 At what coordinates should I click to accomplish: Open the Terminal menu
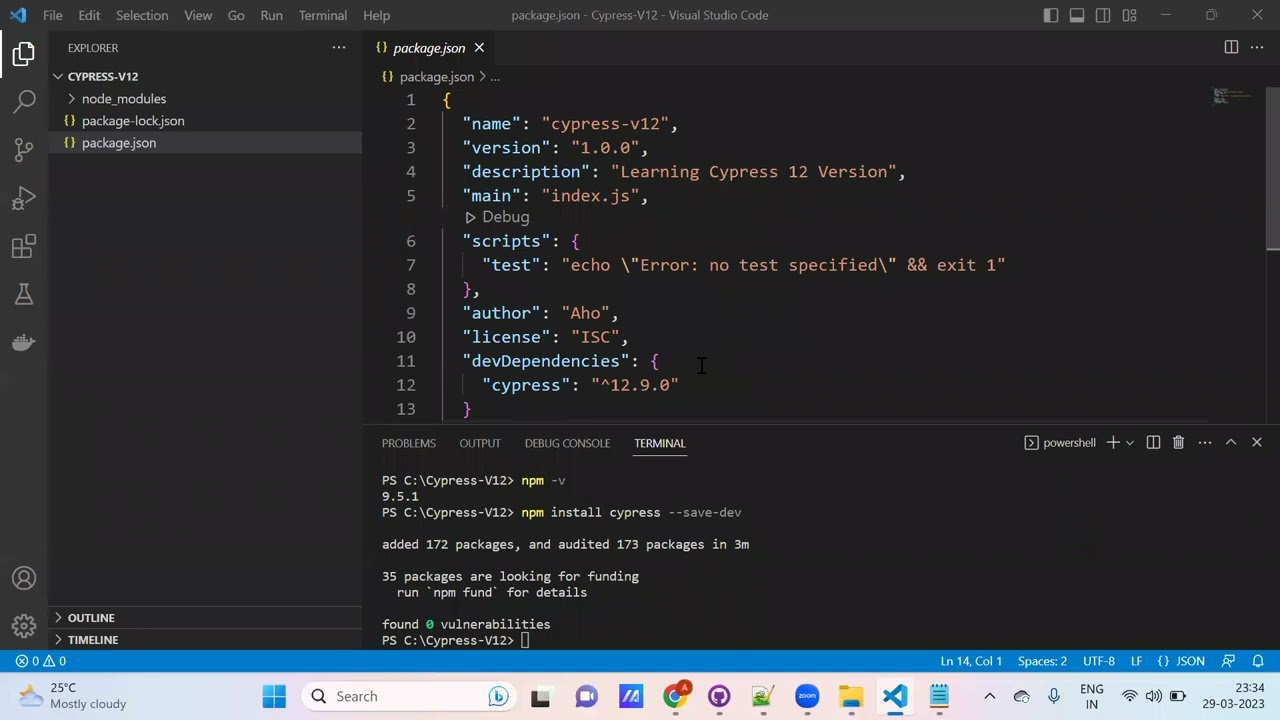(x=323, y=15)
